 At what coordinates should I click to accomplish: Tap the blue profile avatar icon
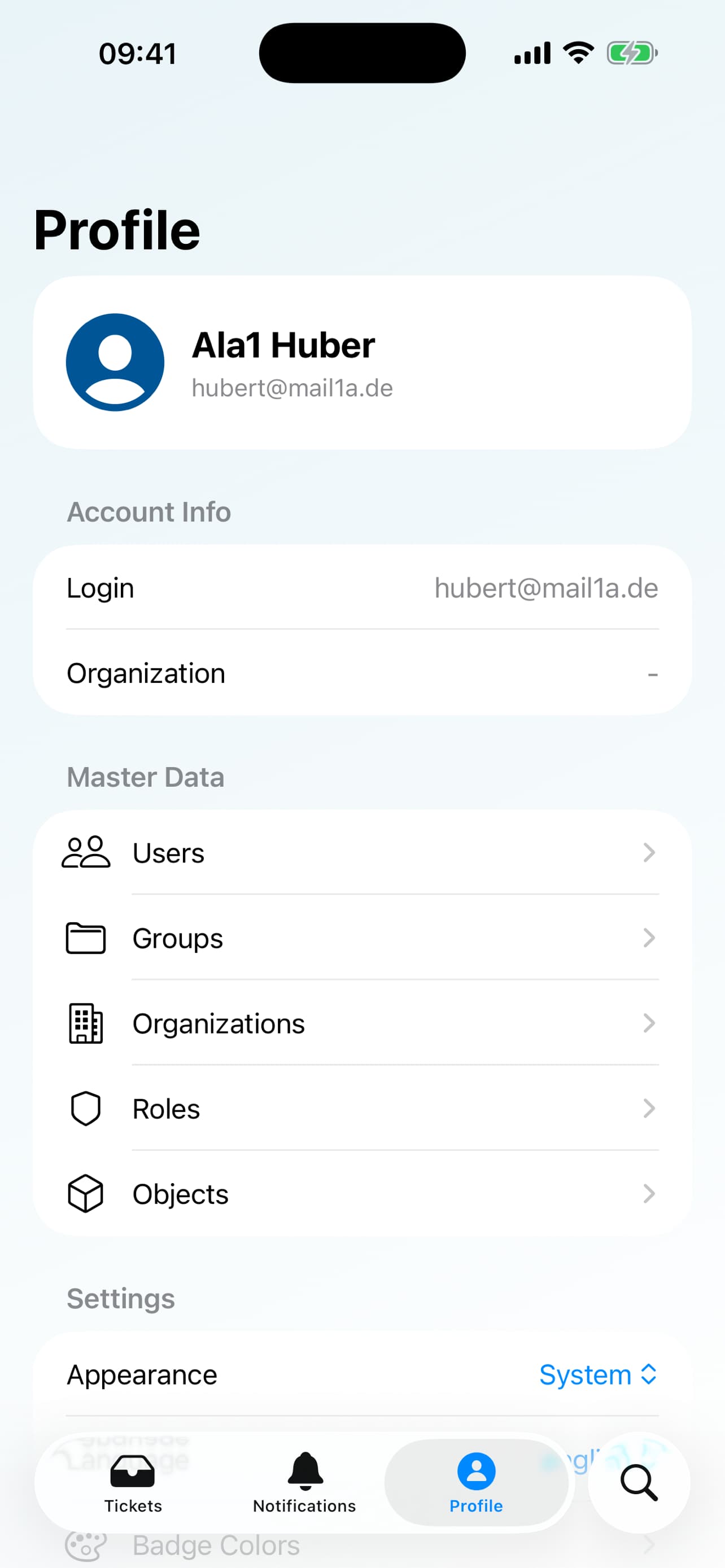tap(115, 362)
